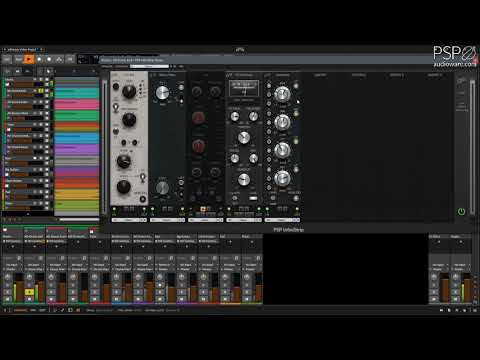Viewport: 480px width, 360px height.
Task: Toggle the green LED beside EQ module's second knob
Action: click(296, 114)
